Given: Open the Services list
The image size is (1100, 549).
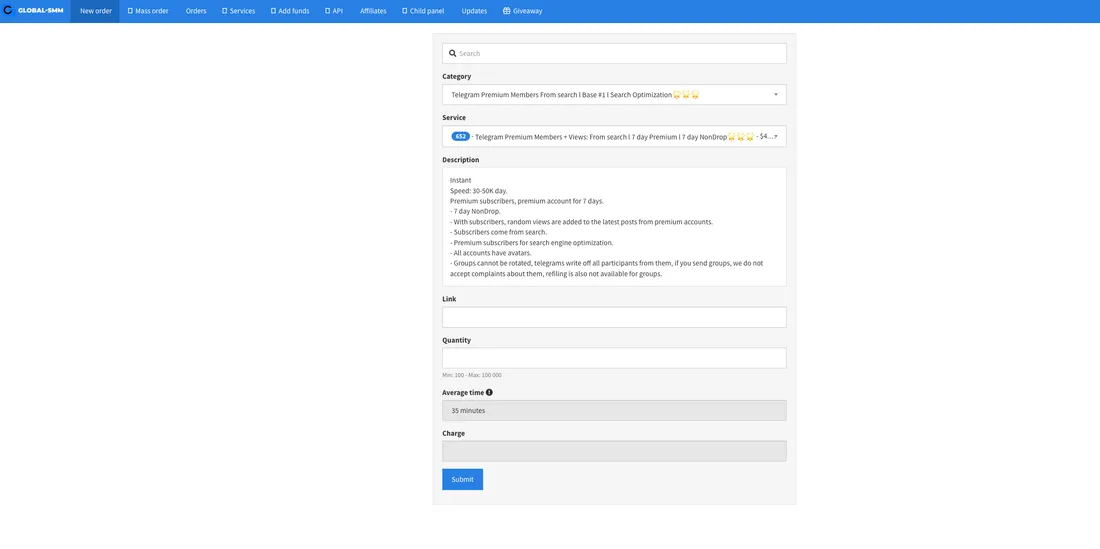Looking at the screenshot, I should 239,11.
